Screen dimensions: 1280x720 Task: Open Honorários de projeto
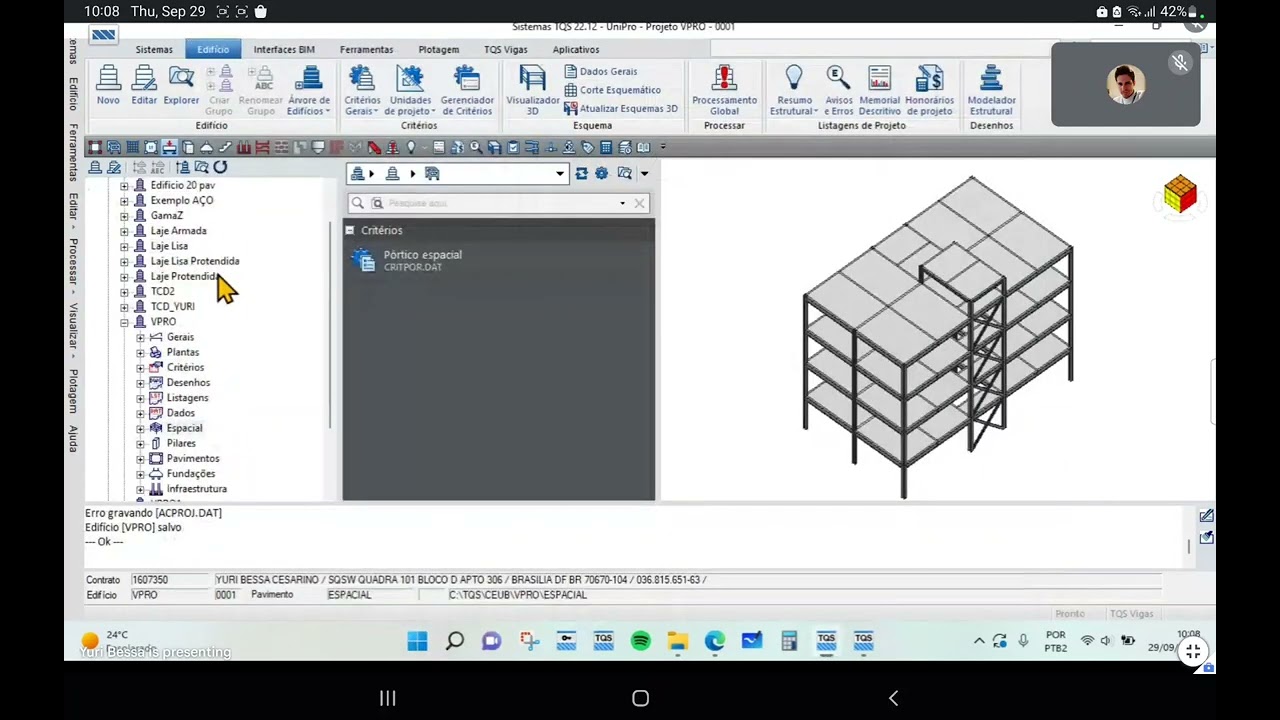929,90
